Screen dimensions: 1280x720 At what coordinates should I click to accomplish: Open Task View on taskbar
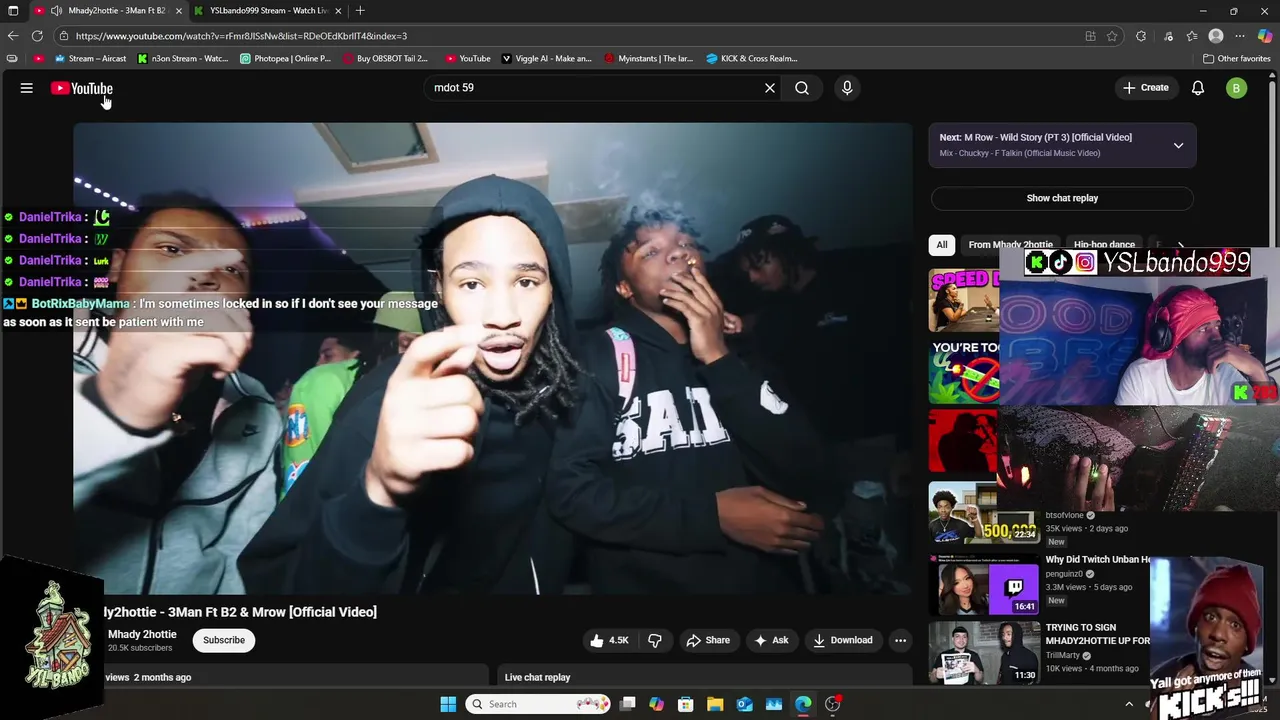click(x=627, y=704)
